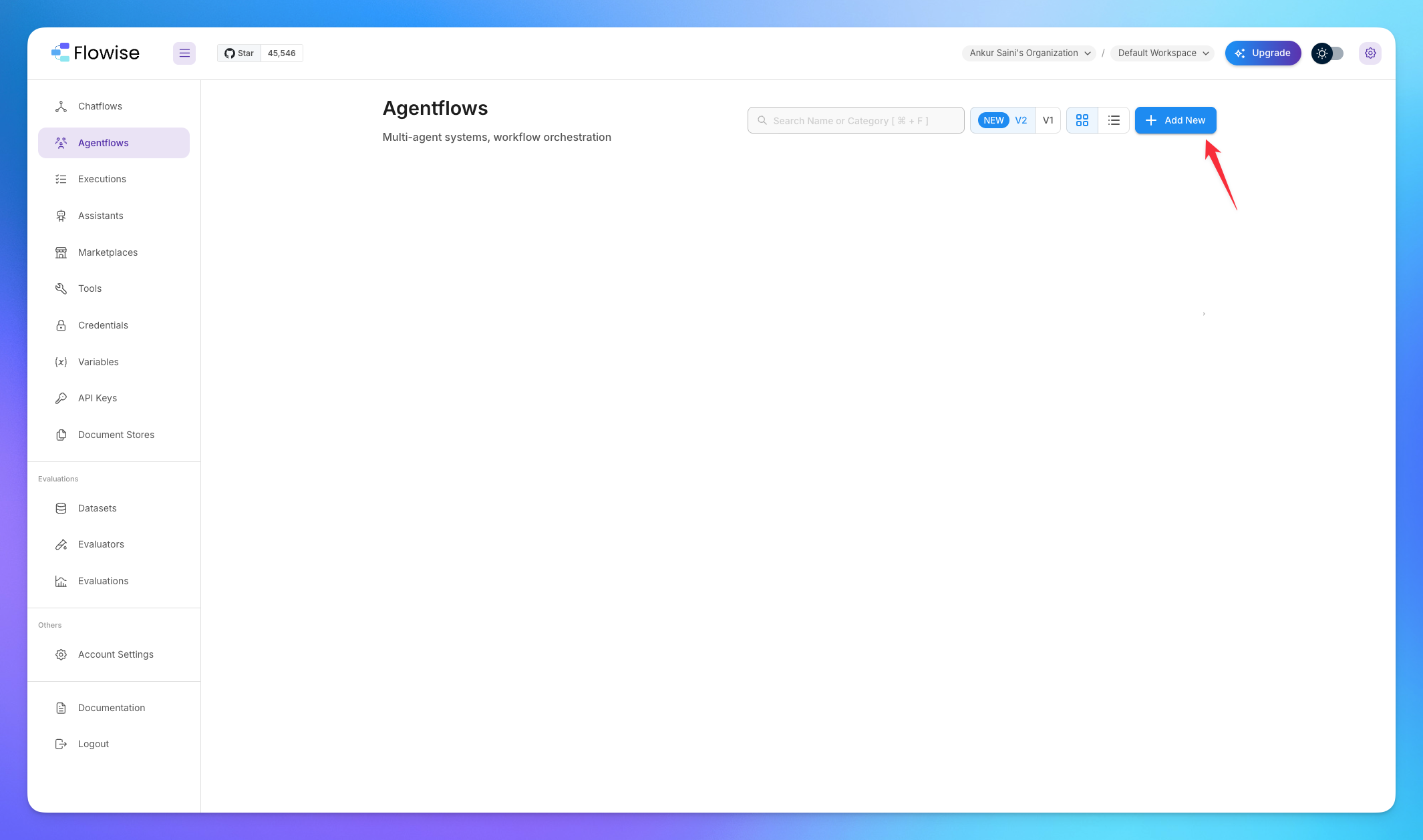This screenshot has width=1423, height=840.
Task: Expand Ankur Saini's Organization dropdown
Action: [x=1029, y=53]
